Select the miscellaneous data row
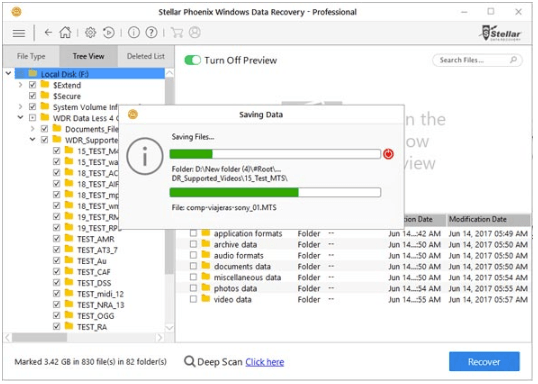 353,277
